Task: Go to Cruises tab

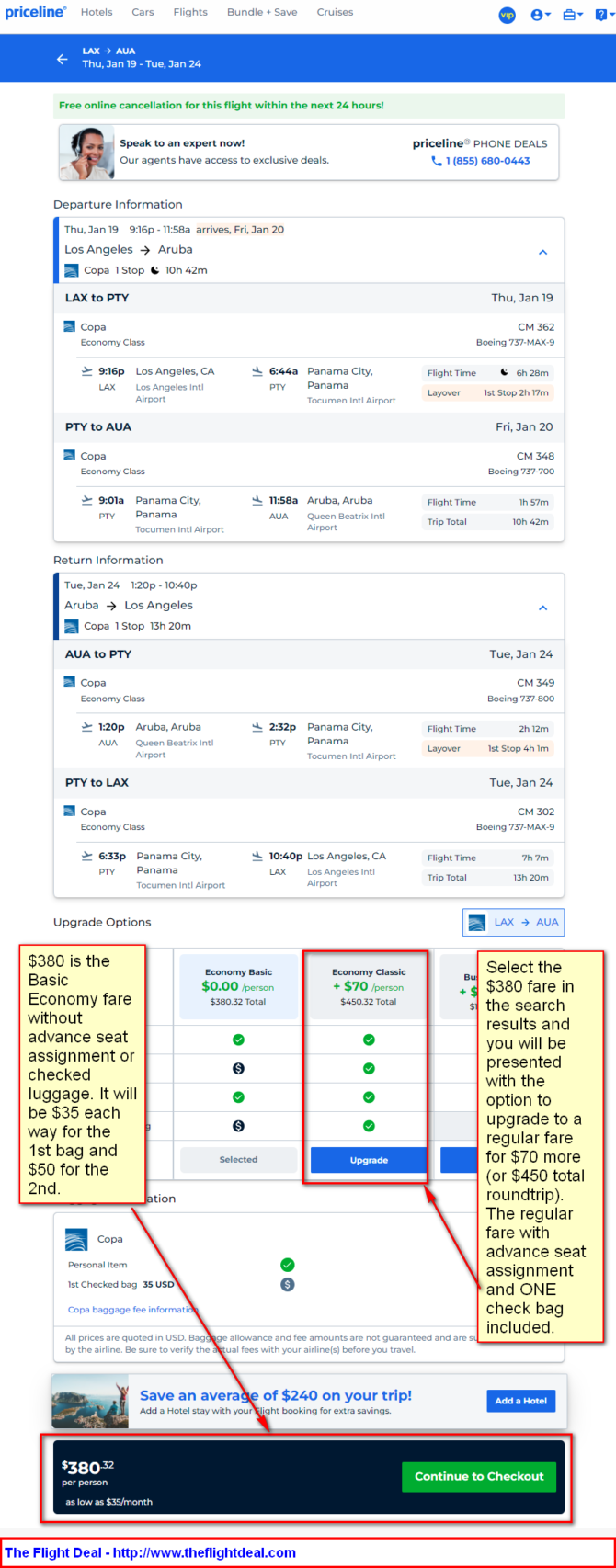Action: pos(335,13)
